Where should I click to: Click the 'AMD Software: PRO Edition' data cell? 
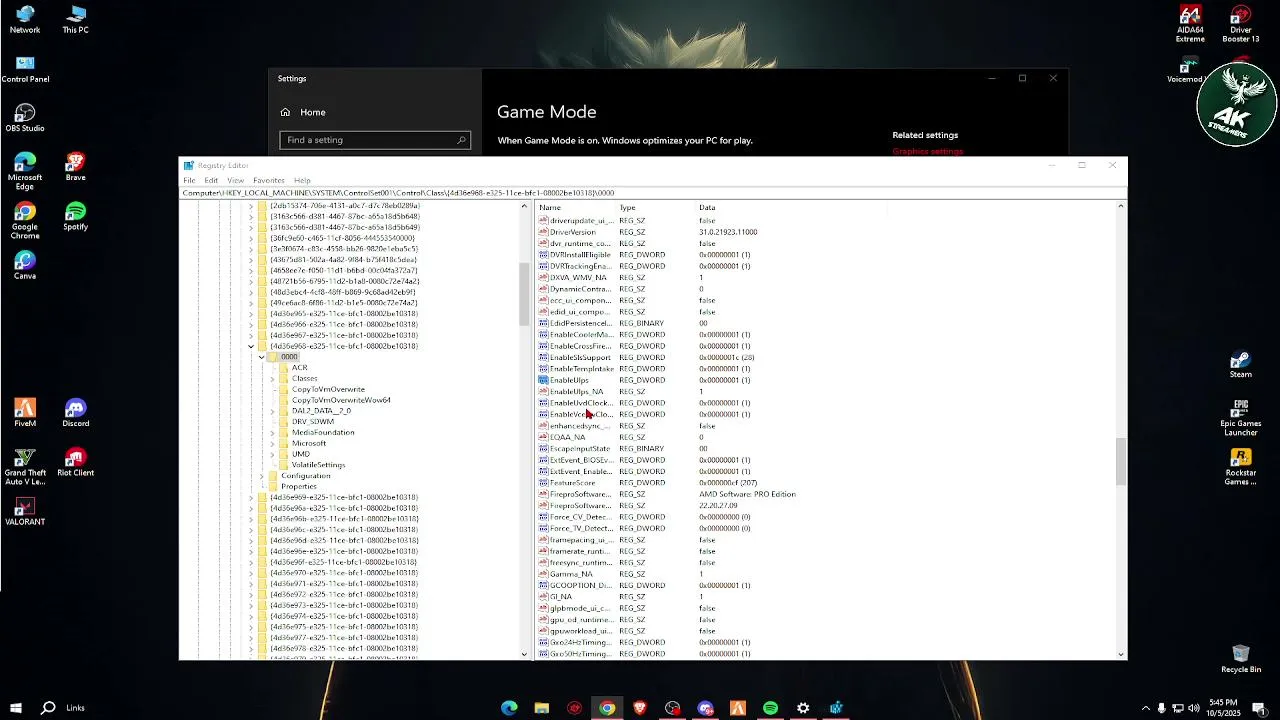pyautogui.click(x=748, y=494)
